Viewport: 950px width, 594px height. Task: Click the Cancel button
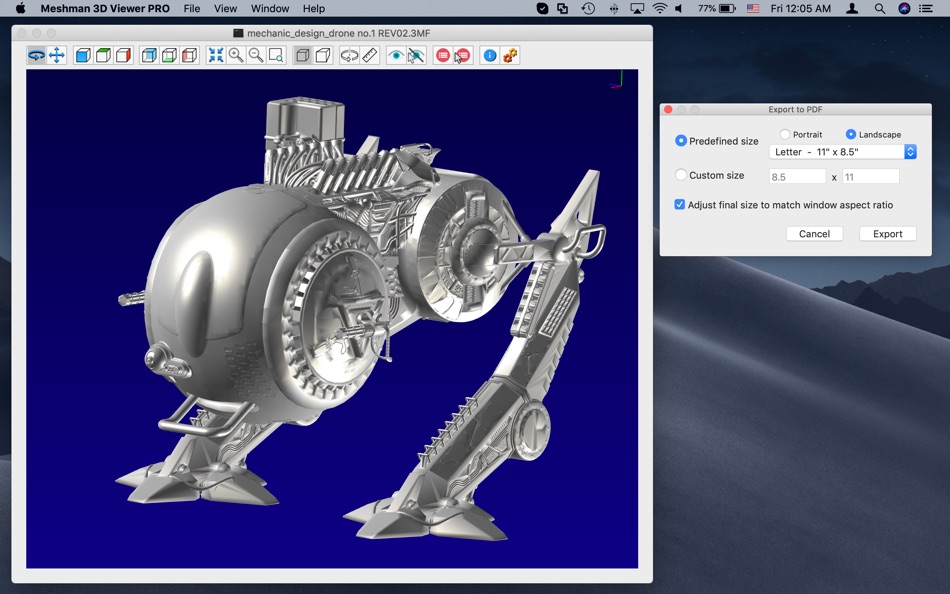(814, 234)
